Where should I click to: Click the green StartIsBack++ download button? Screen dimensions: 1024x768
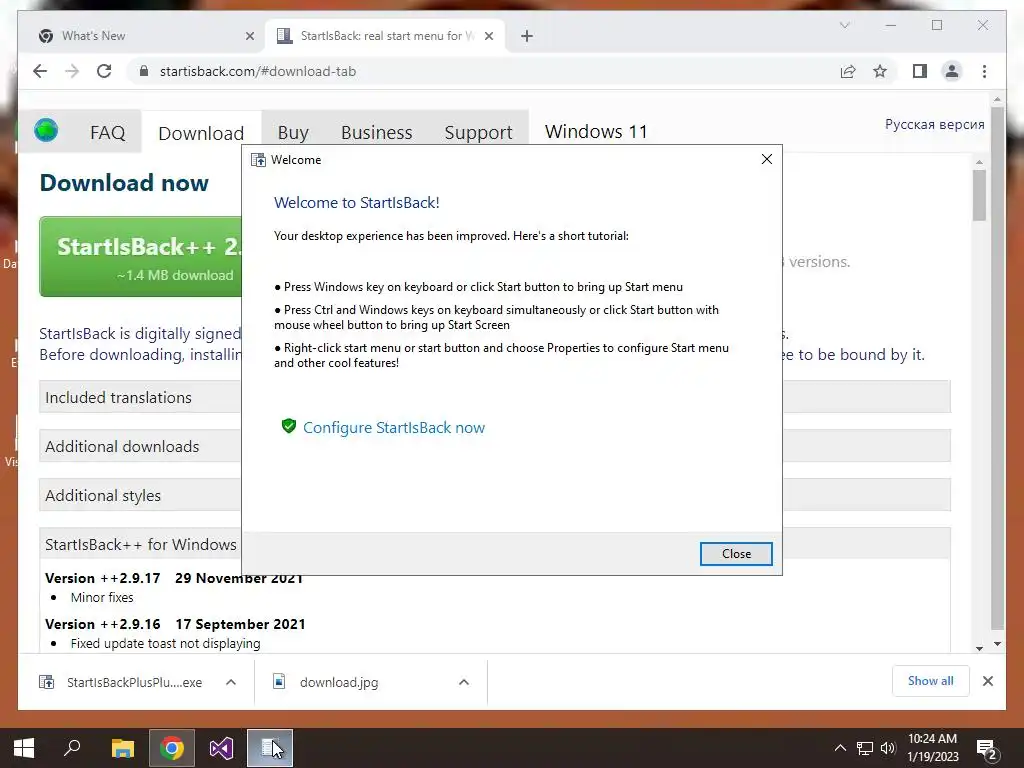tap(140, 257)
